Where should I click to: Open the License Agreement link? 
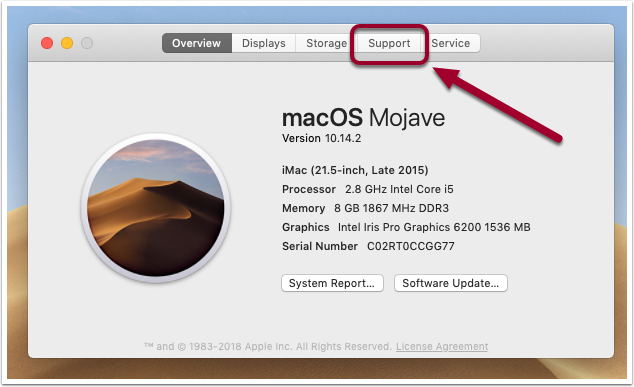pos(442,347)
